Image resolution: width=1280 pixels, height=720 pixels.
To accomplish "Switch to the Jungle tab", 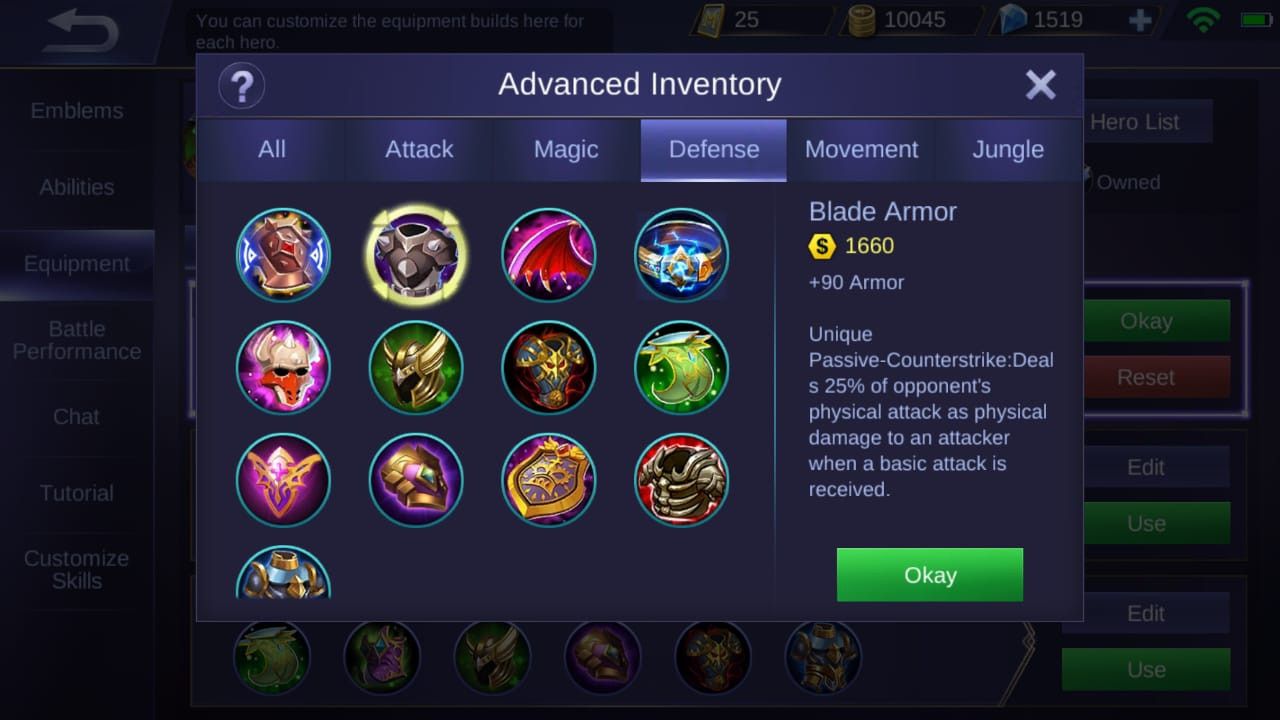I will click(1008, 150).
